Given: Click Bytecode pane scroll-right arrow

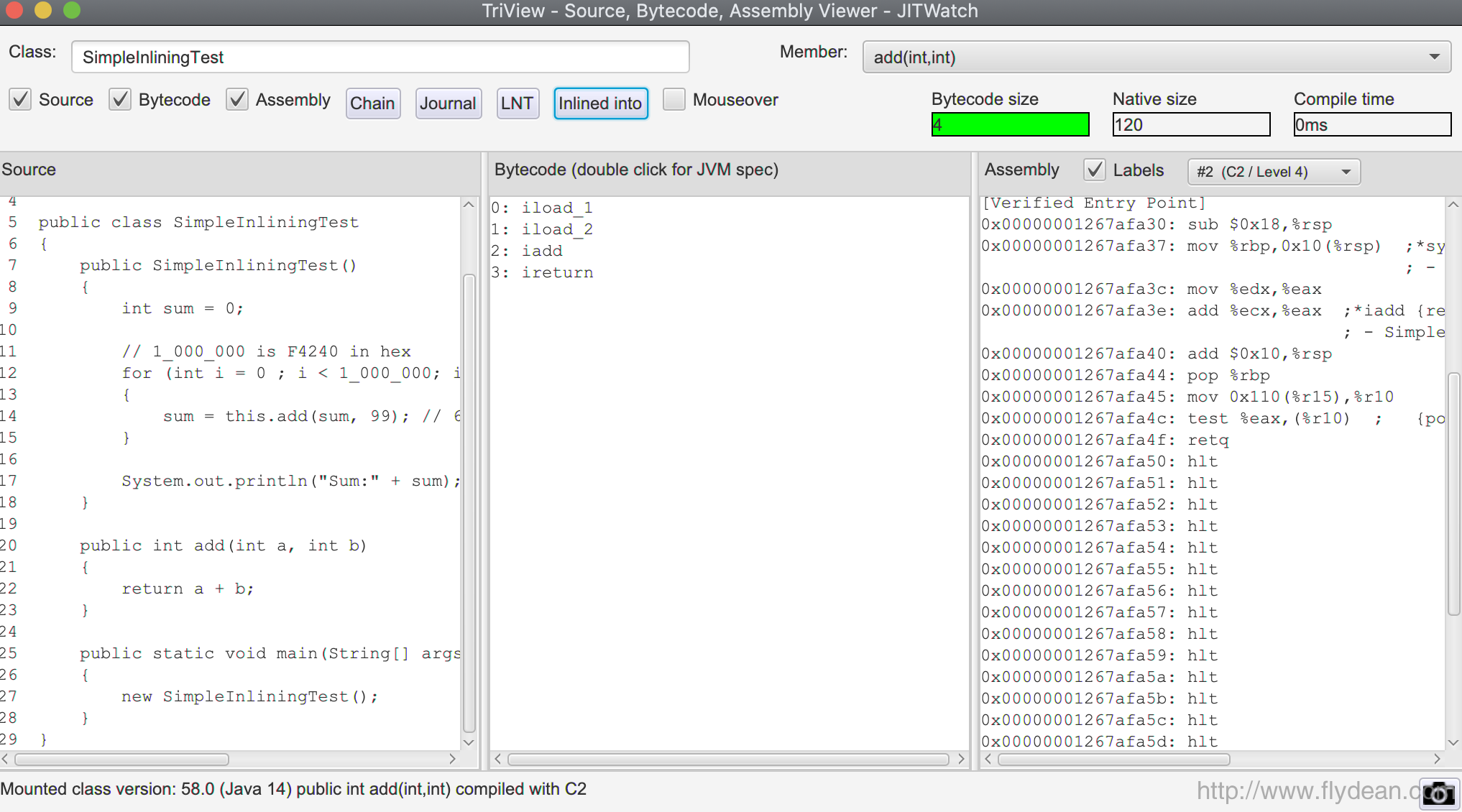Looking at the screenshot, I should tap(961, 759).
